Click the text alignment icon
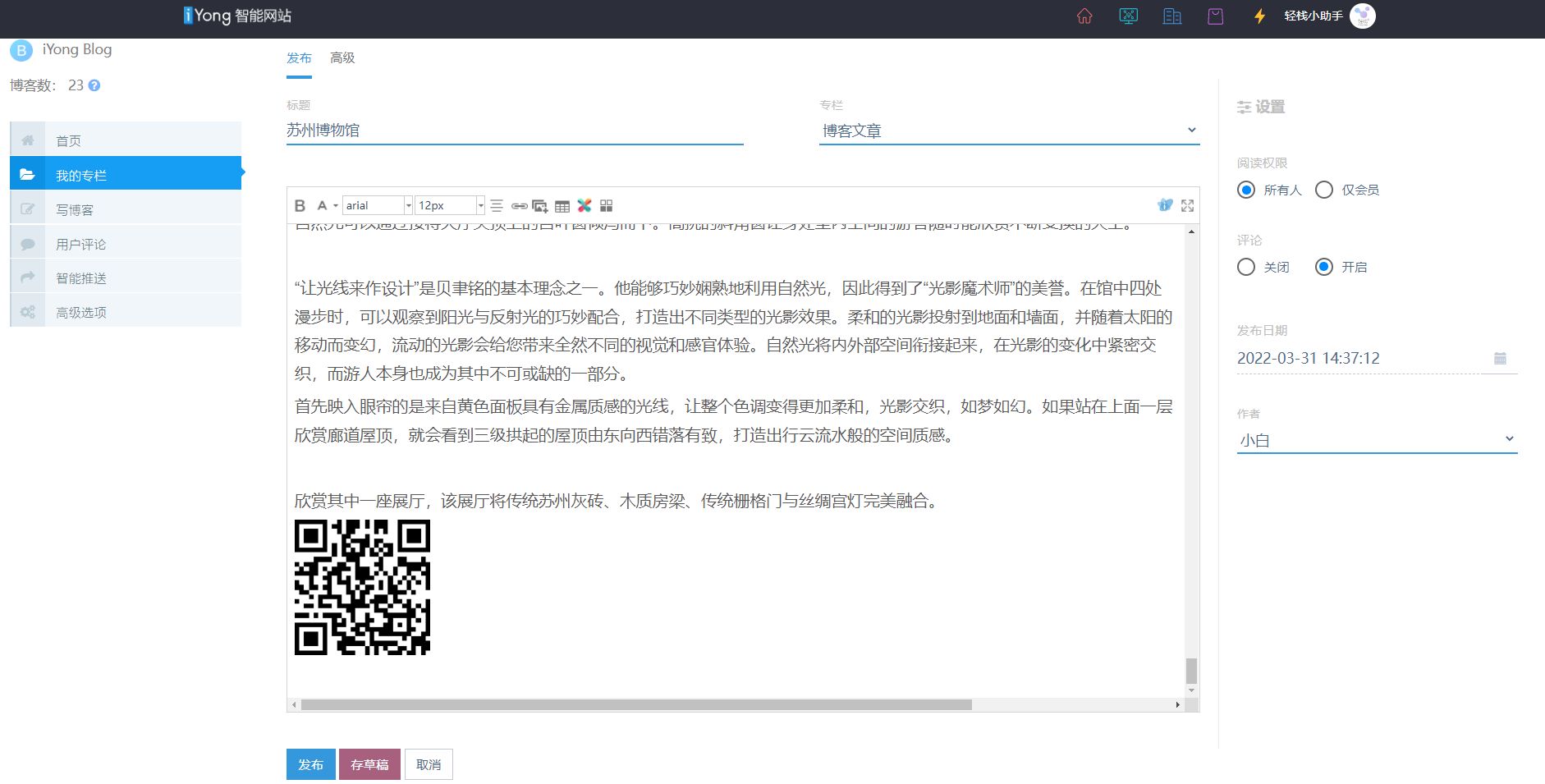This screenshot has height=784, width=1545. [x=497, y=205]
